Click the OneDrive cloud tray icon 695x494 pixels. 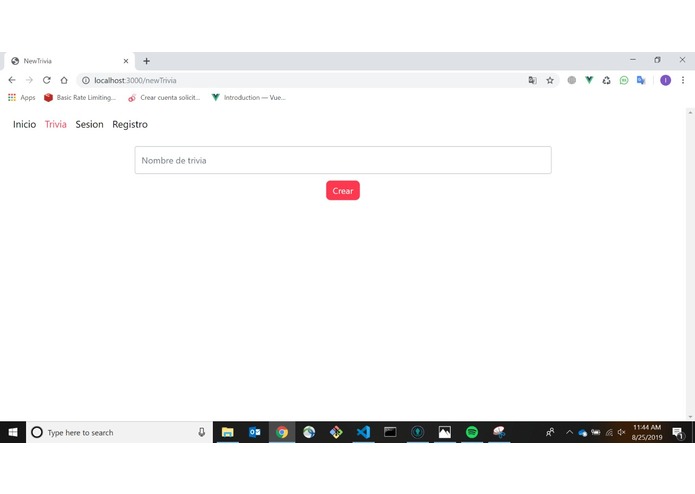[582, 432]
